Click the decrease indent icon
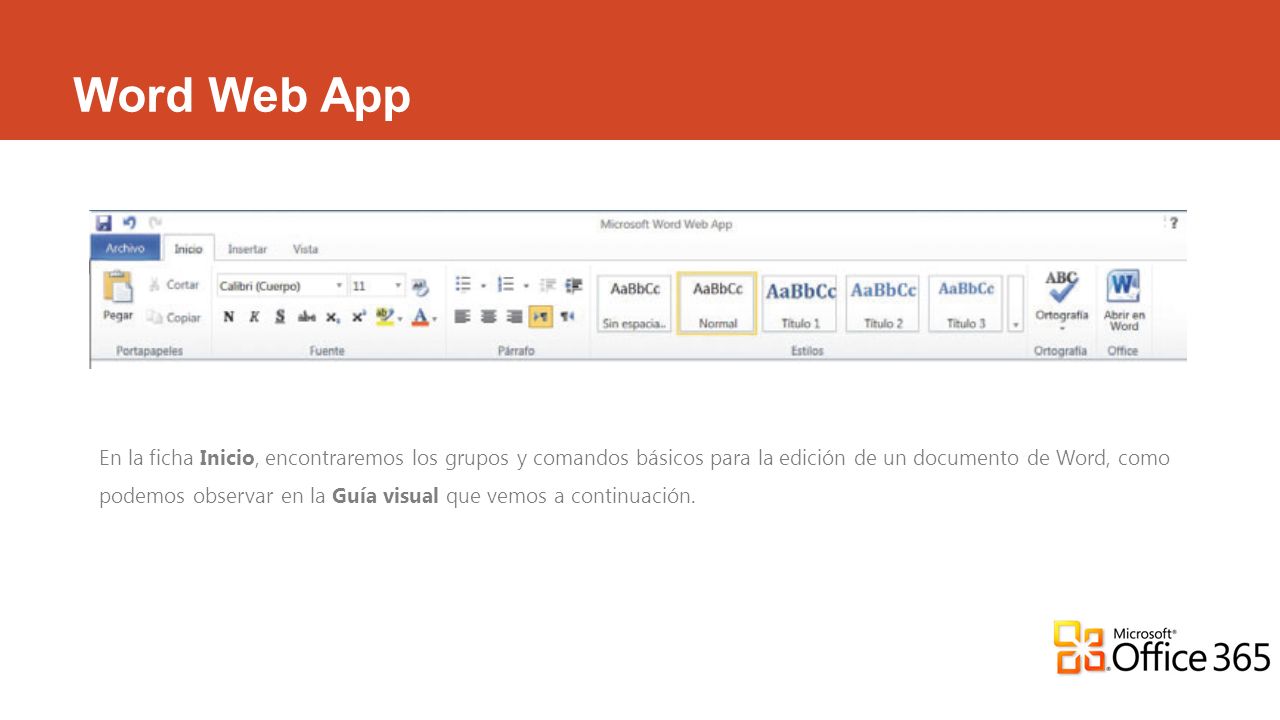This screenshot has width=1280, height=720. coord(547,285)
